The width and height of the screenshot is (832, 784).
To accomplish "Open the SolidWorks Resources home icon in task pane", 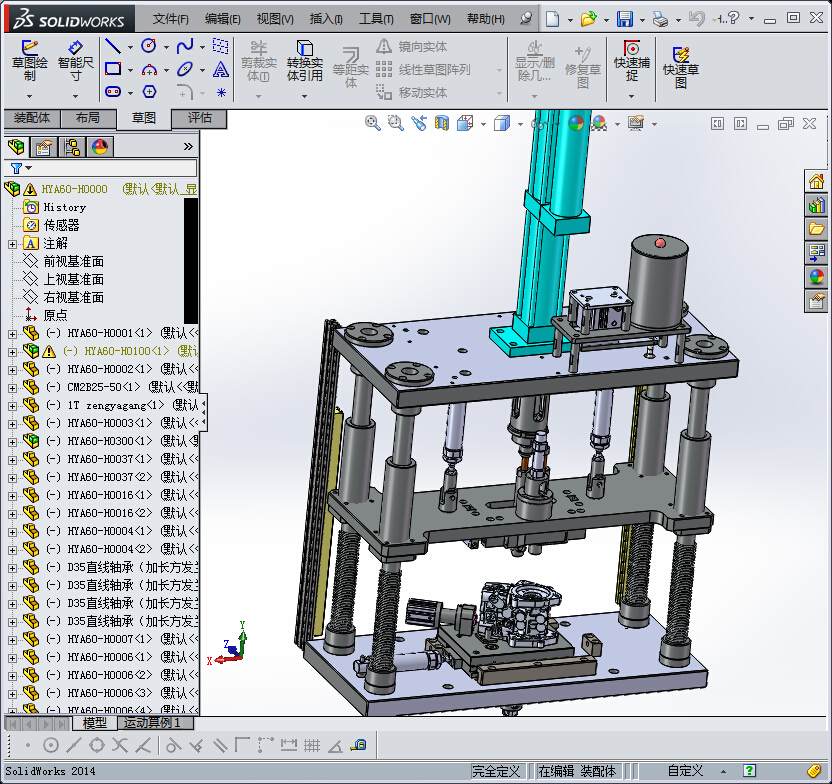I will point(817,181).
